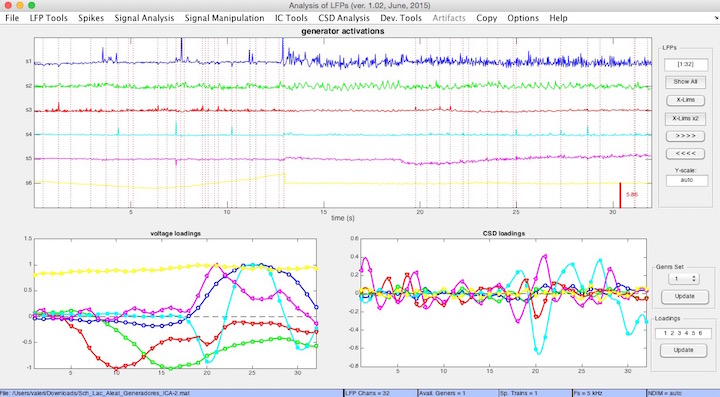This screenshot has width=720, height=397.
Task: Click the X-Lims button
Action: pyautogui.click(x=686, y=100)
